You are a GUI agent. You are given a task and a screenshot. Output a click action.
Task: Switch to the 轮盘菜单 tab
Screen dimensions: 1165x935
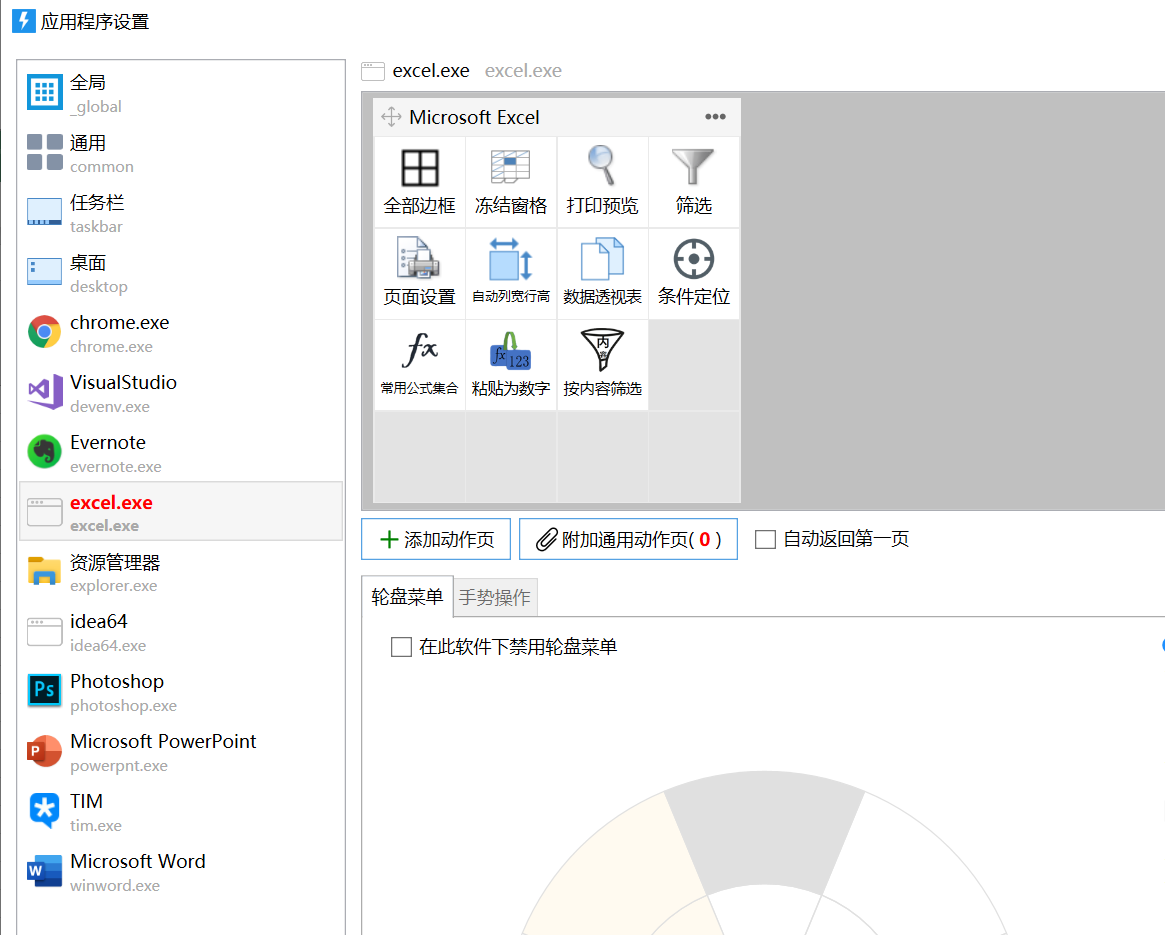[x=407, y=597]
